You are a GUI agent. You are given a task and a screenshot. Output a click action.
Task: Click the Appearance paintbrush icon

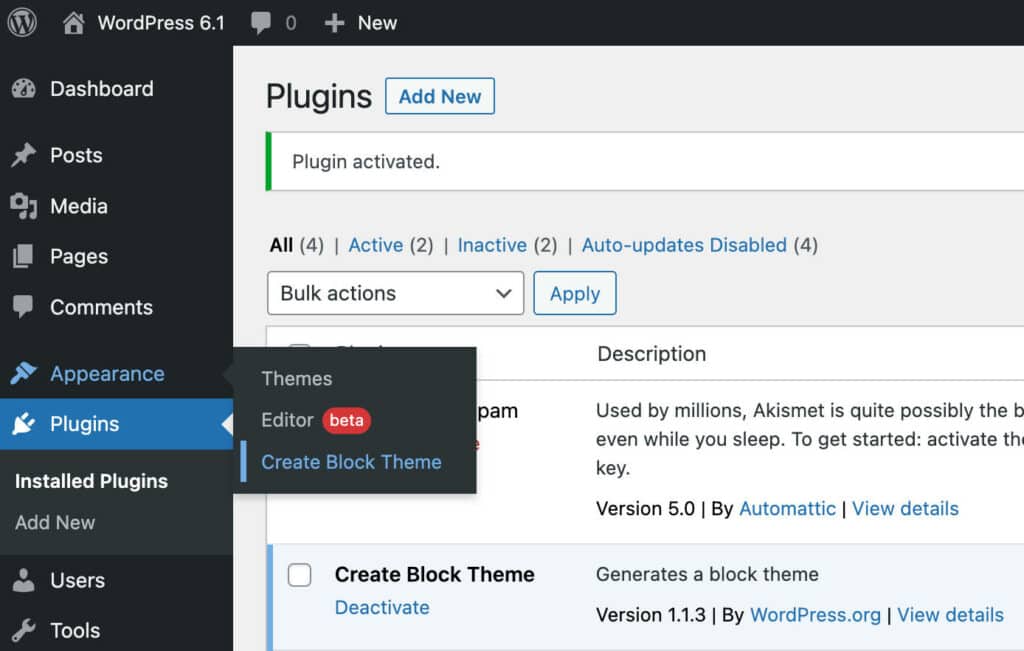25,373
